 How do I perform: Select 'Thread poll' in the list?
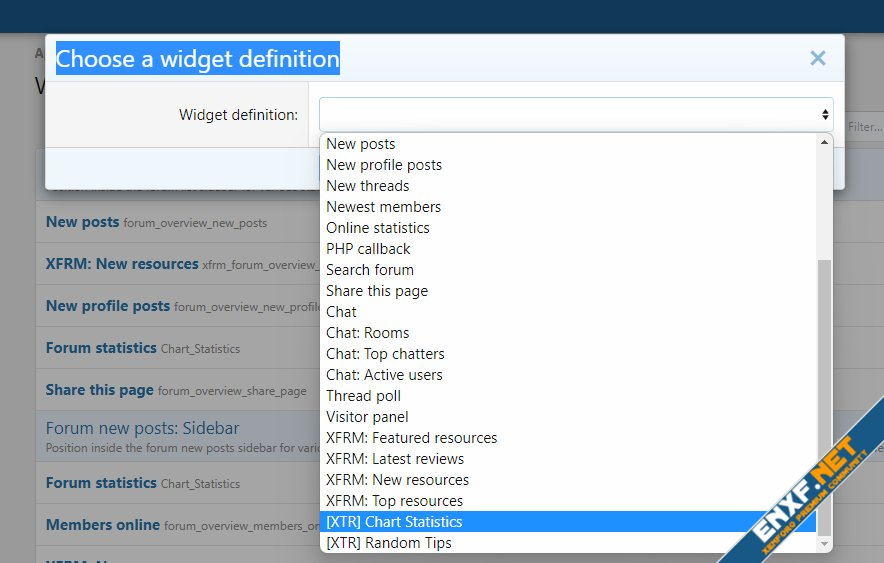click(x=363, y=396)
